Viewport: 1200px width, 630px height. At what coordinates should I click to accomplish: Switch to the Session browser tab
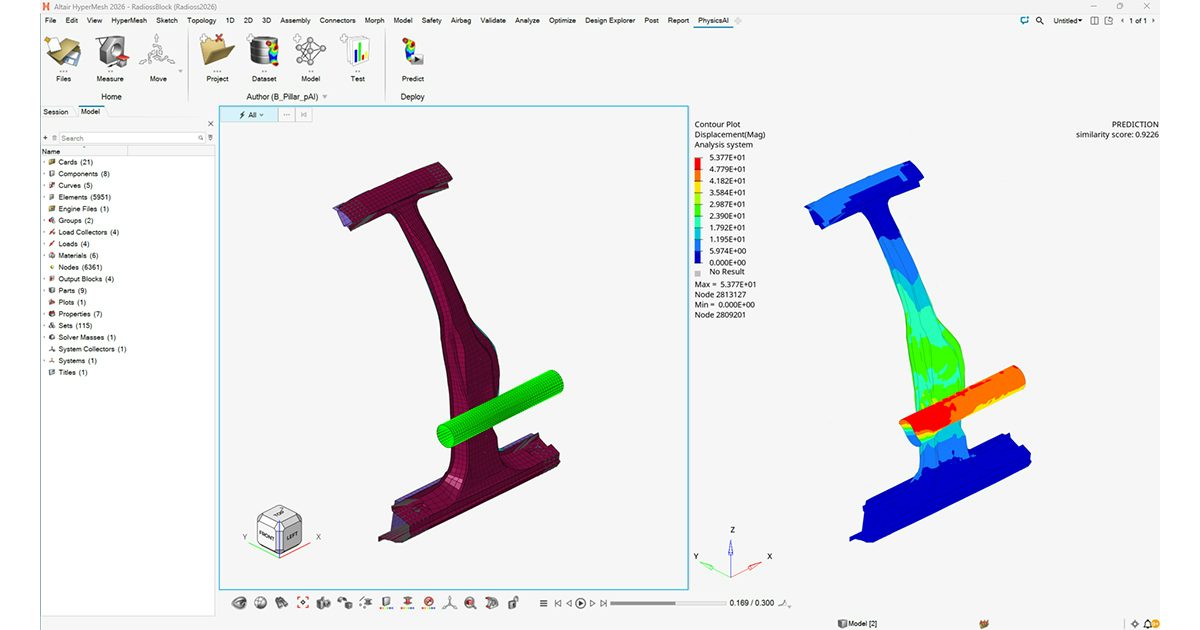56,112
